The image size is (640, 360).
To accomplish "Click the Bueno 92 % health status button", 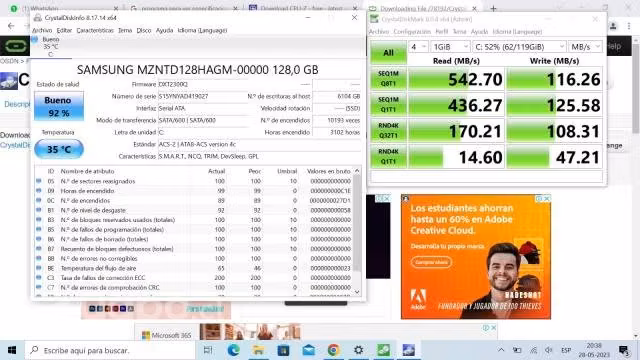I will (59, 106).
